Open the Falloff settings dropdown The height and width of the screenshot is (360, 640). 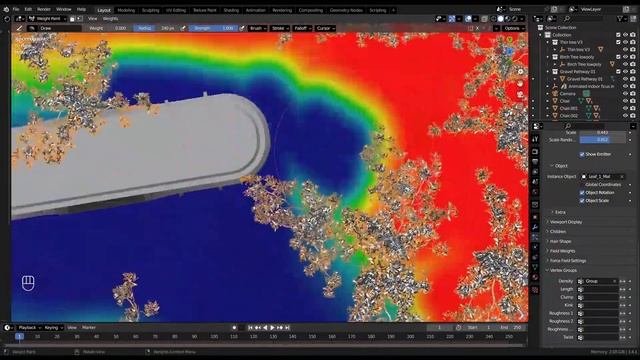click(x=302, y=28)
